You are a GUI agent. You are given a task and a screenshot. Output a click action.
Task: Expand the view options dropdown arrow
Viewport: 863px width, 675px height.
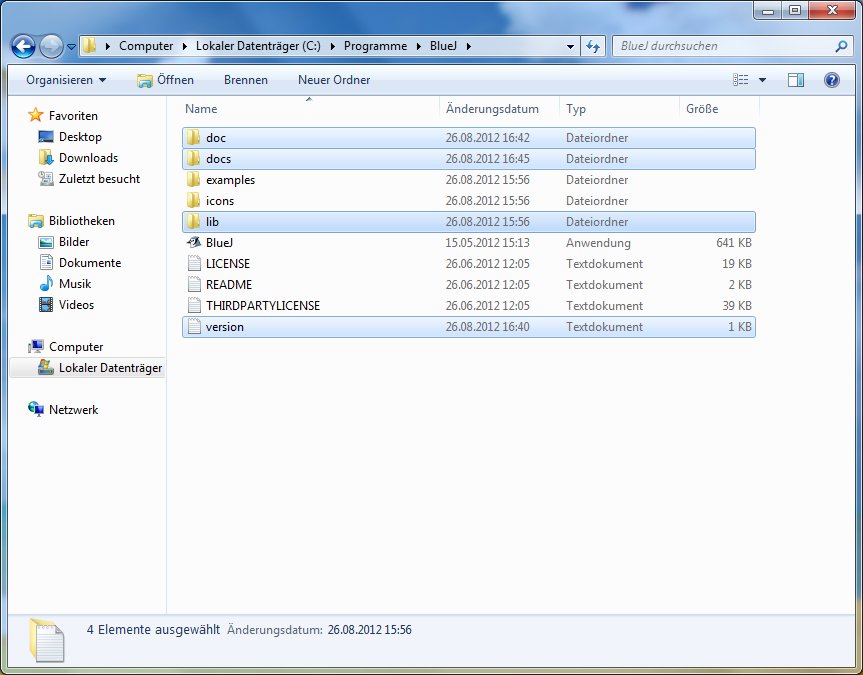[762, 80]
